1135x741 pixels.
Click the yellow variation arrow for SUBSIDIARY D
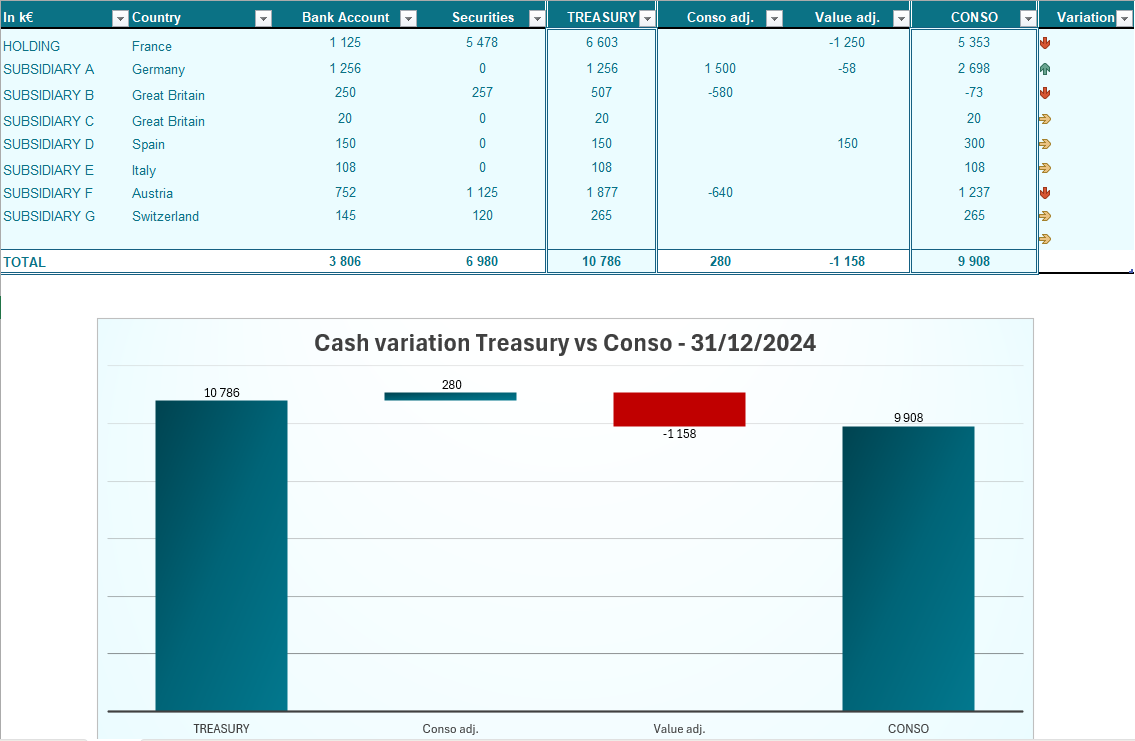click(1045, 144)
